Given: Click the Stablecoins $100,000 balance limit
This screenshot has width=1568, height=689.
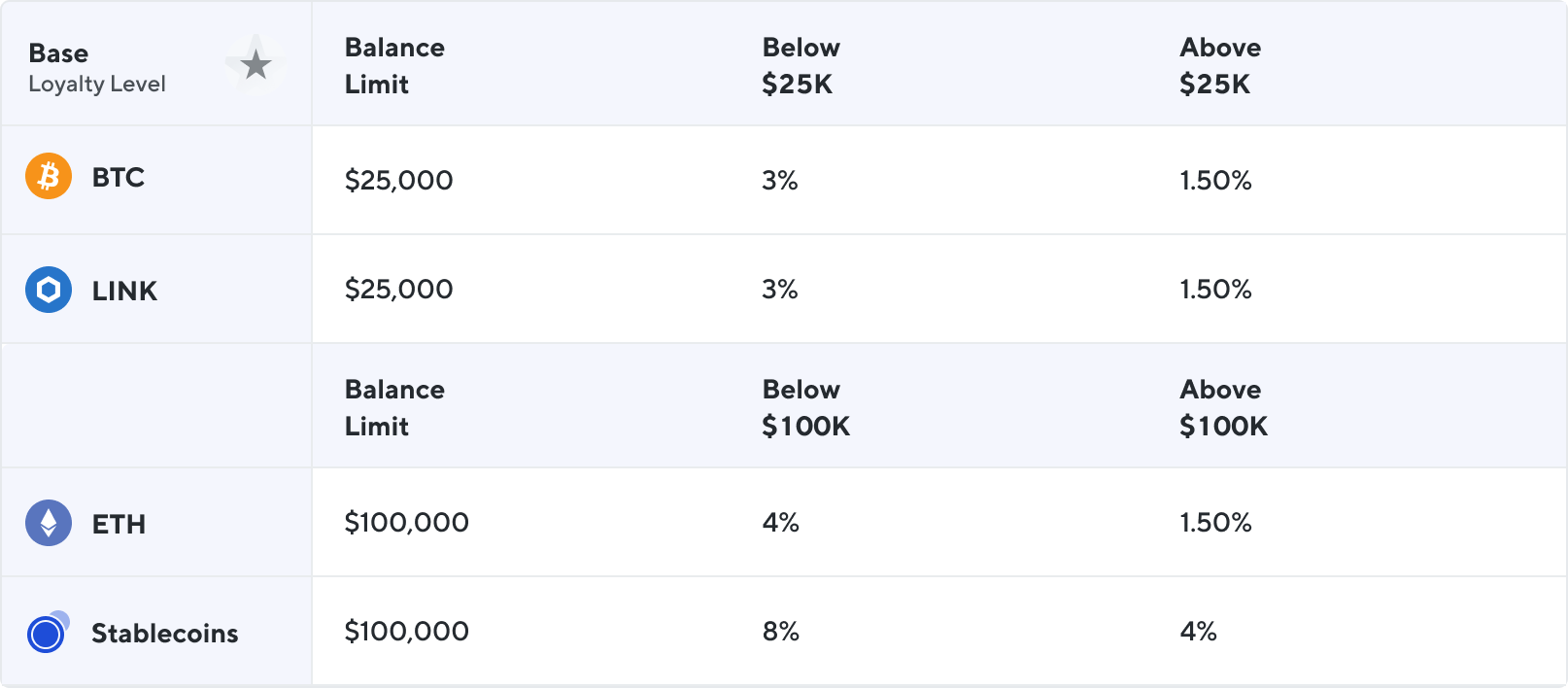Looking at the screenshot, I should point(406,631).
